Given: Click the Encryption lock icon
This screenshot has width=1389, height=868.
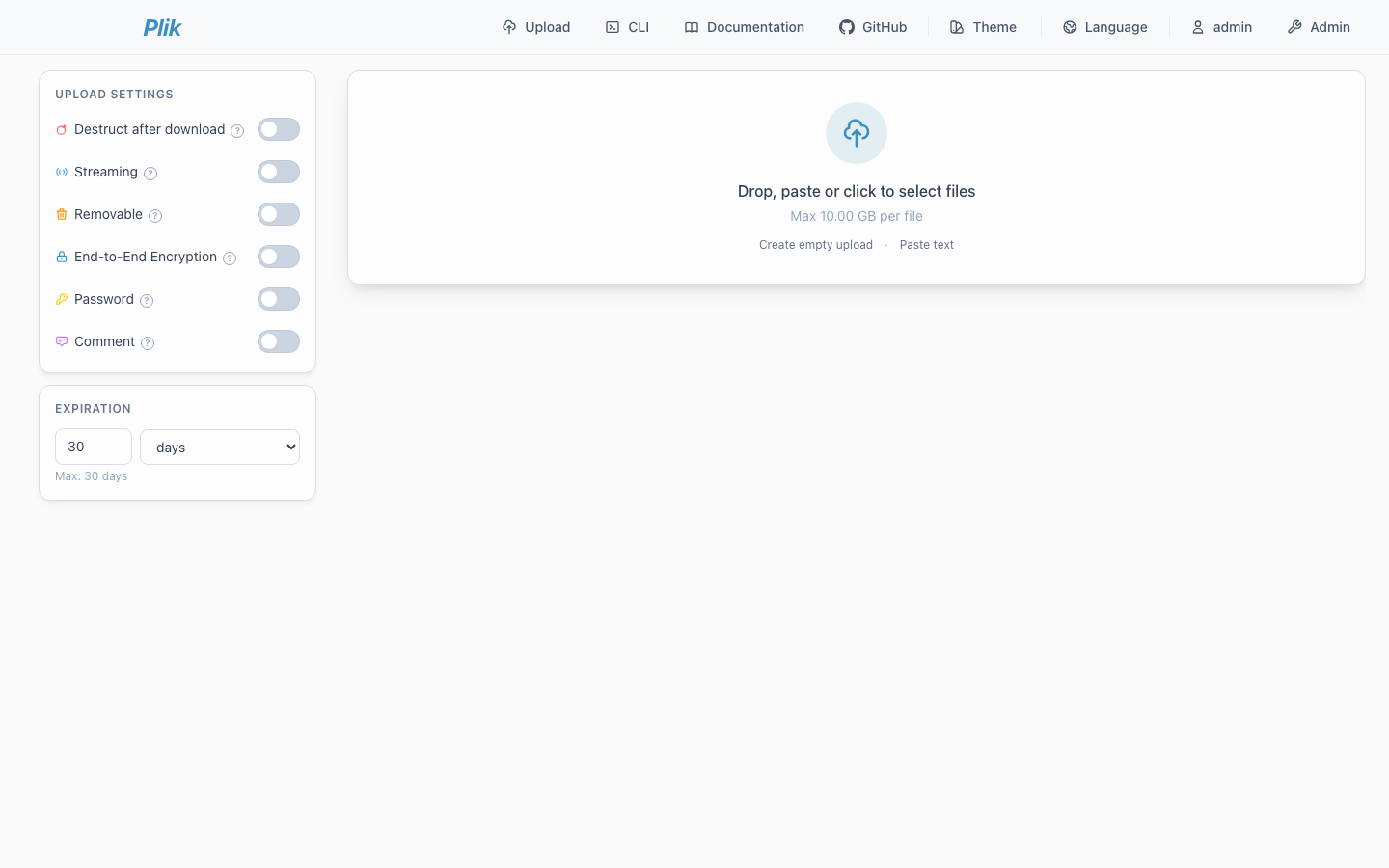Looking at the screenshot, I should tap(62, 258).
